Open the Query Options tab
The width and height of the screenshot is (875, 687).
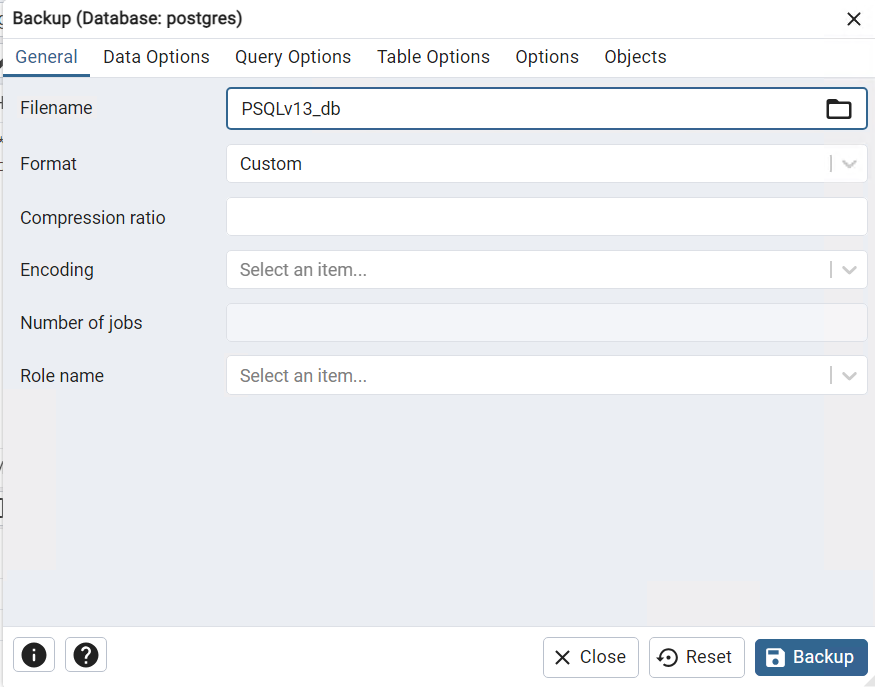tap(293, 57)
